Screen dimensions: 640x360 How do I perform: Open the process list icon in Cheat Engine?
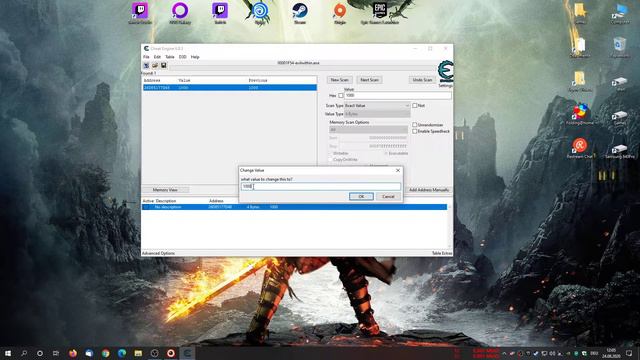(x=146, y=65)
